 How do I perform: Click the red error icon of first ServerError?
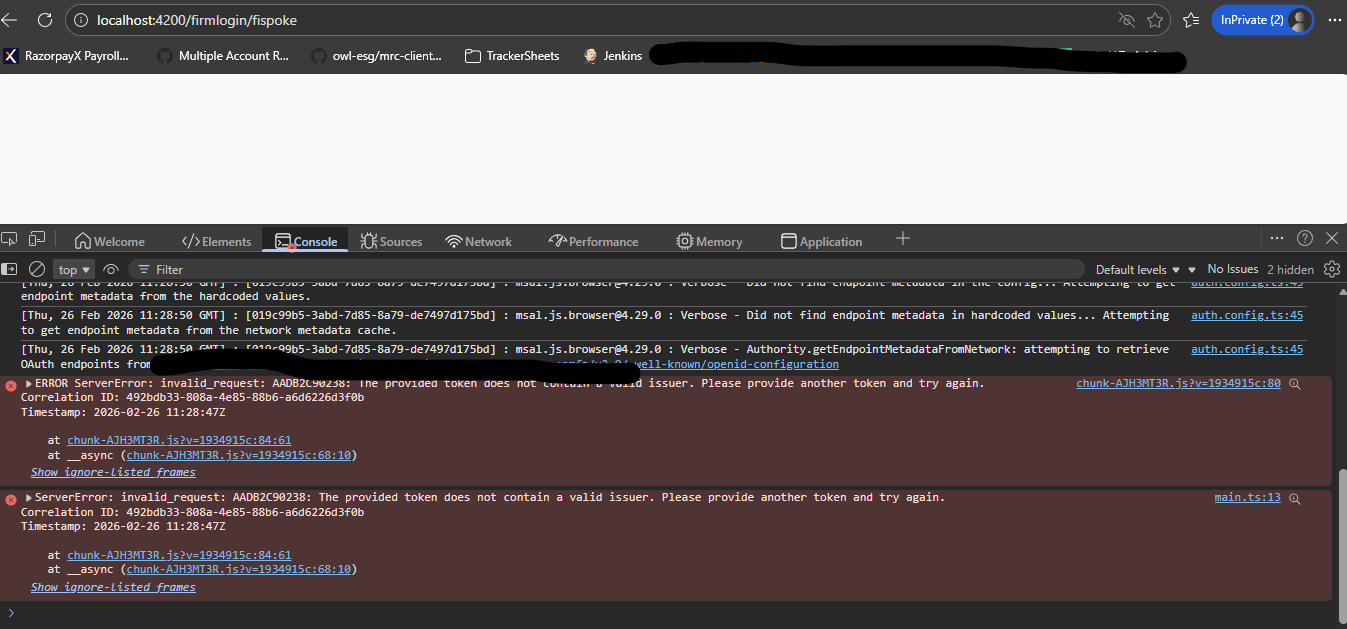(10, 385)
